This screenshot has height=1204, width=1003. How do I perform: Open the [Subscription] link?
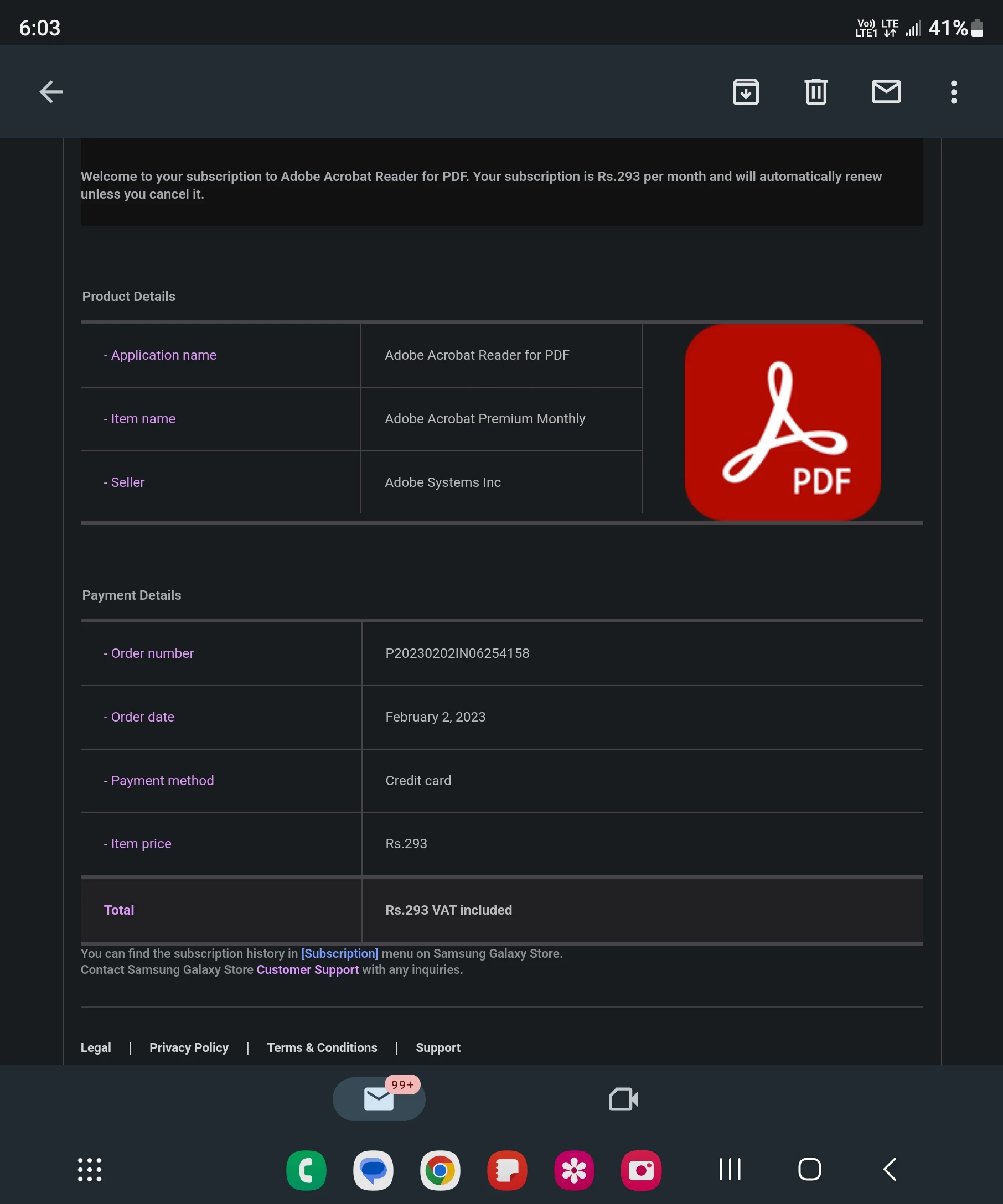click(x=339, y=953)
